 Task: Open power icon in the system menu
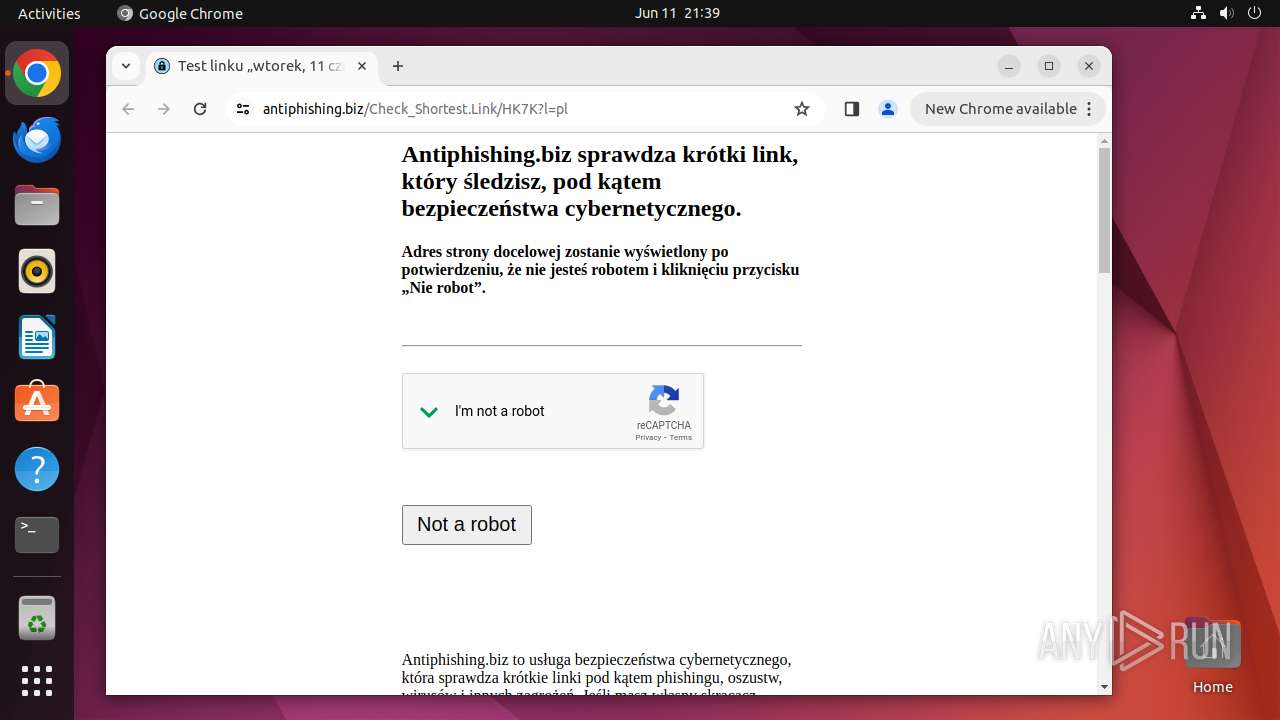[x=1255, y=13]
